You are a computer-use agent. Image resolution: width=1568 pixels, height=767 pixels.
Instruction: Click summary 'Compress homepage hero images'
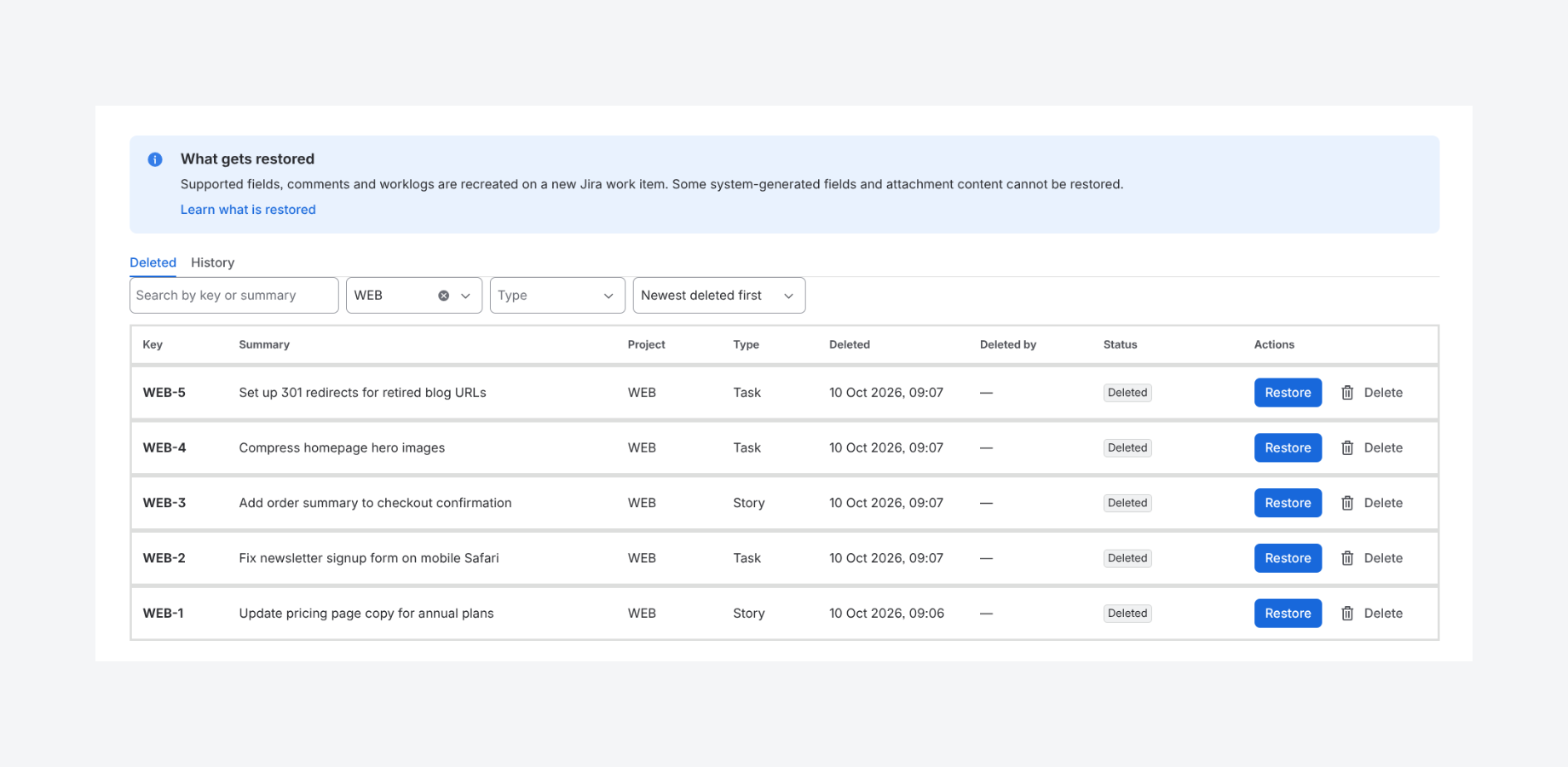(342, 448)
